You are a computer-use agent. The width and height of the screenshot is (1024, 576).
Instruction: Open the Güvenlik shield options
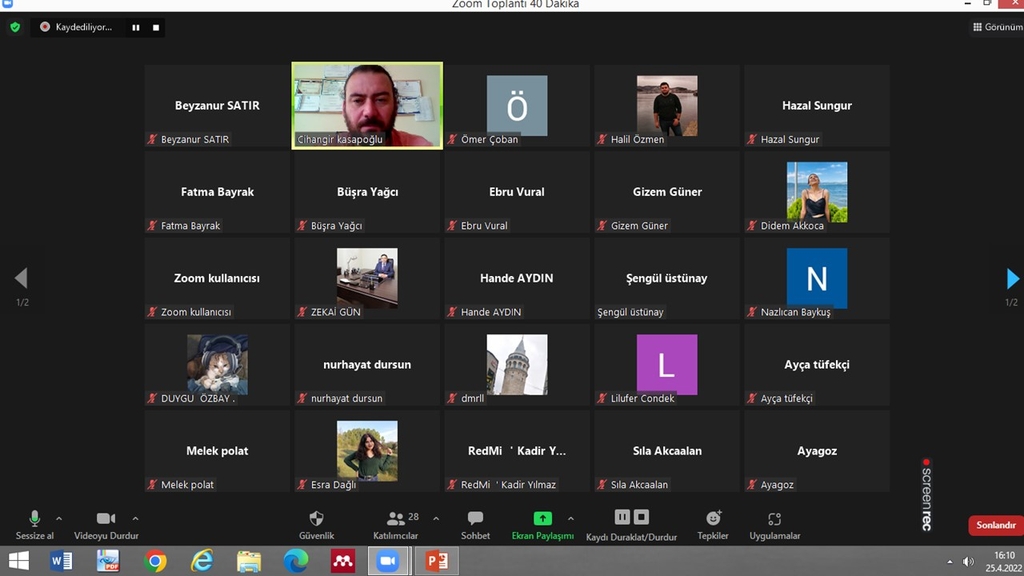tap(316, 519)
